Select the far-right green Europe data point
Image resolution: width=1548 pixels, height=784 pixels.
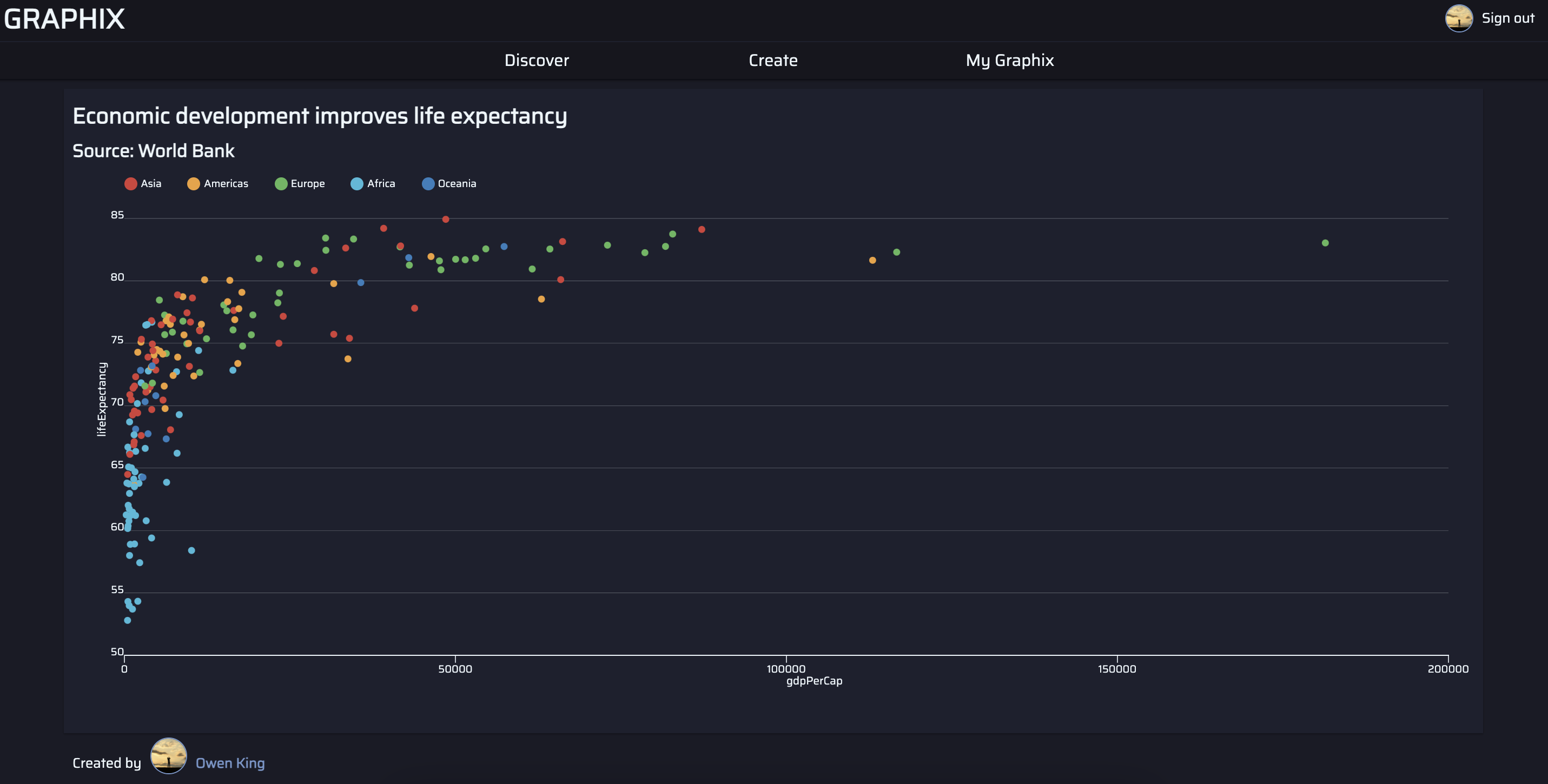1325,243
